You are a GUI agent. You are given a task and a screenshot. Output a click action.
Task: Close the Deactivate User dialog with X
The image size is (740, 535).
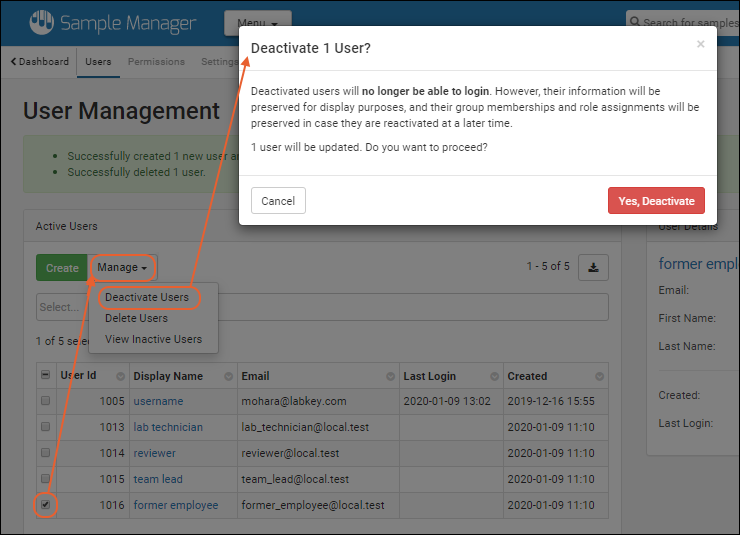700,44
